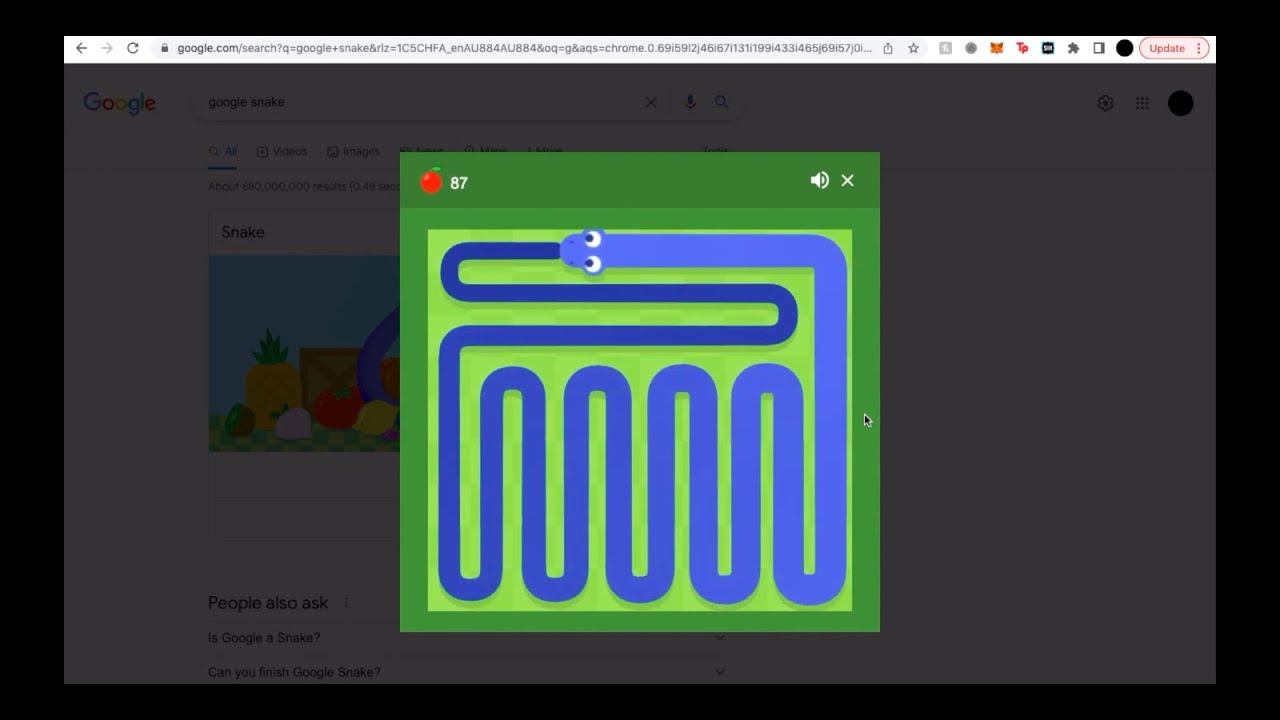This screenshot has height=720, width=1280.
Task: Open the Google account avatar
Action: coord(1181,103)
